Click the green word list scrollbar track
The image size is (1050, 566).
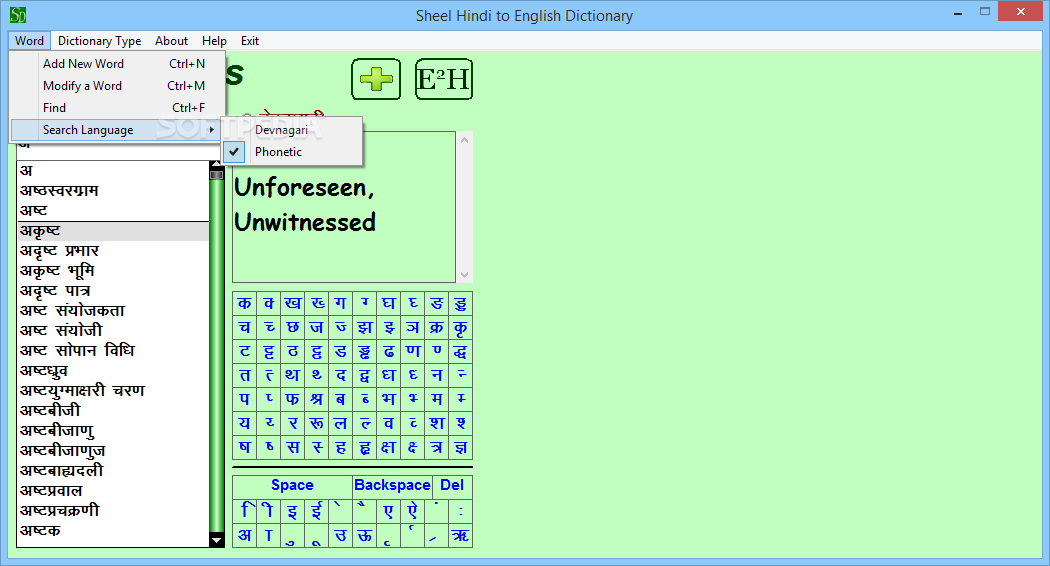(x=216, y=355)
